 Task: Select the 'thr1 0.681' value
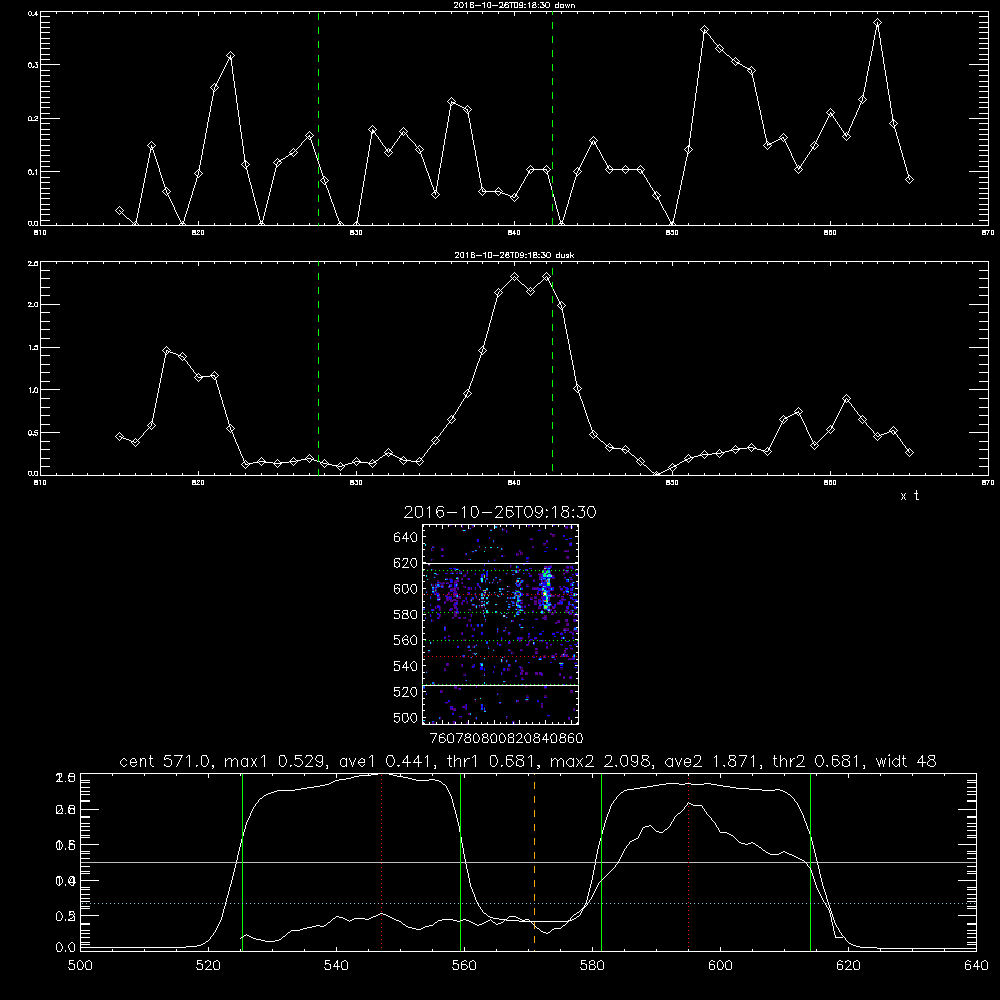490,761
